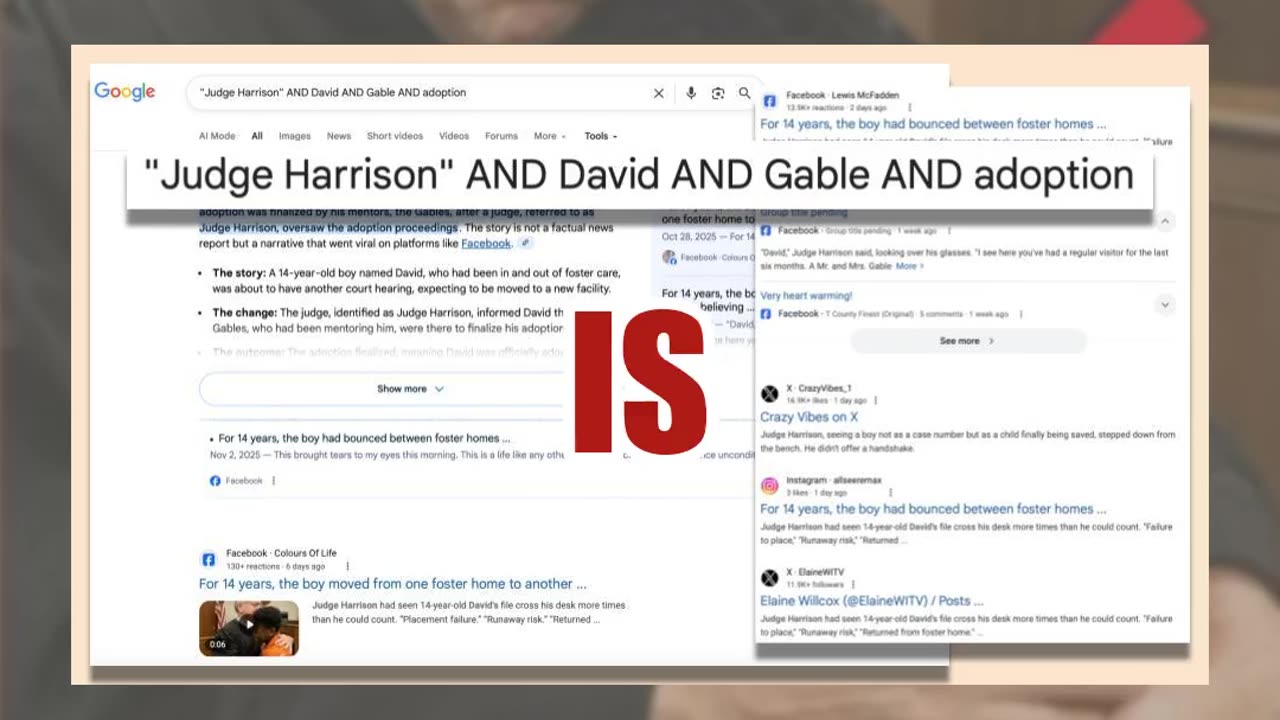Click the Google logo
The height and width of the screenshot is (720, 1280).
point(125,92)
